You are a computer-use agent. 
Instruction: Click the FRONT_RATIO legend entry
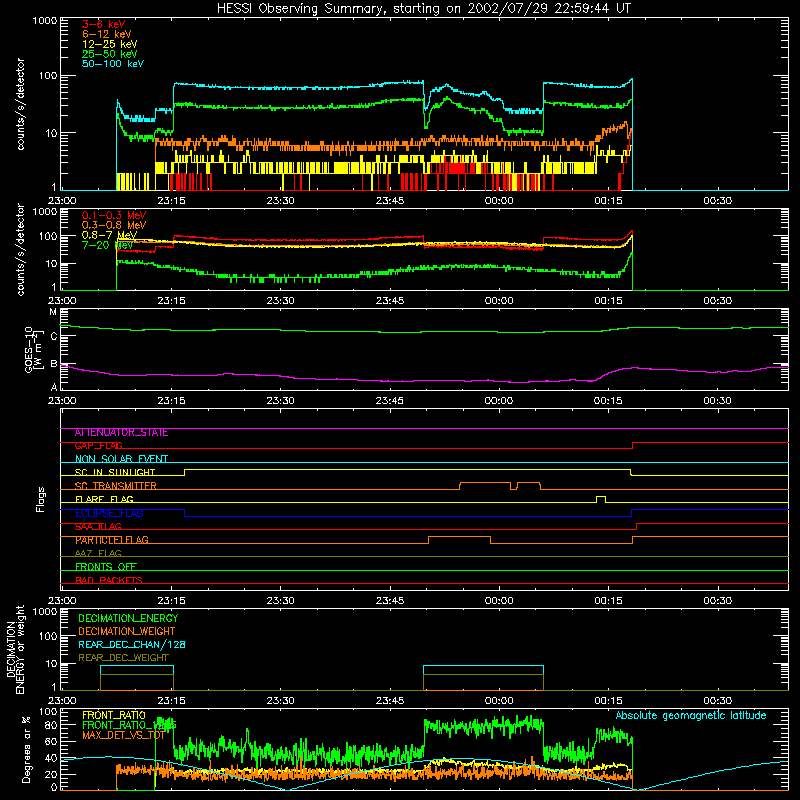click(114, 716)
